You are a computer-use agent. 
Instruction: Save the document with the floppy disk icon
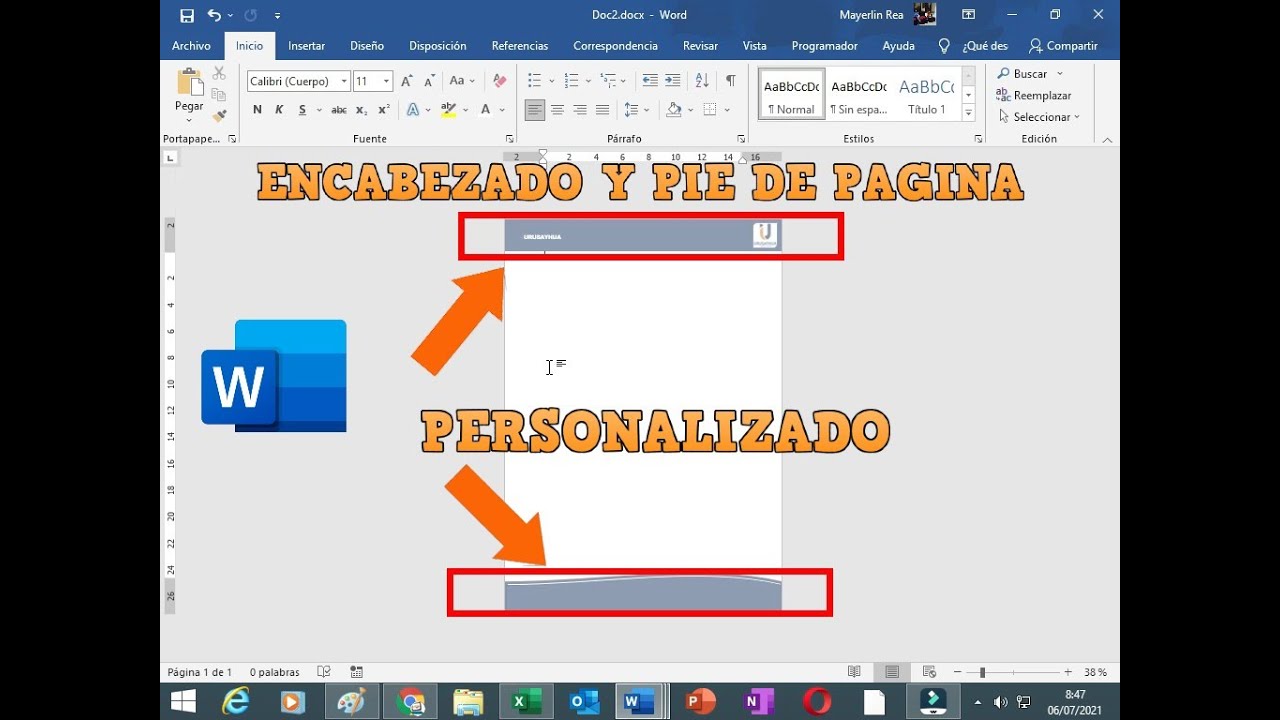(187, 15)
